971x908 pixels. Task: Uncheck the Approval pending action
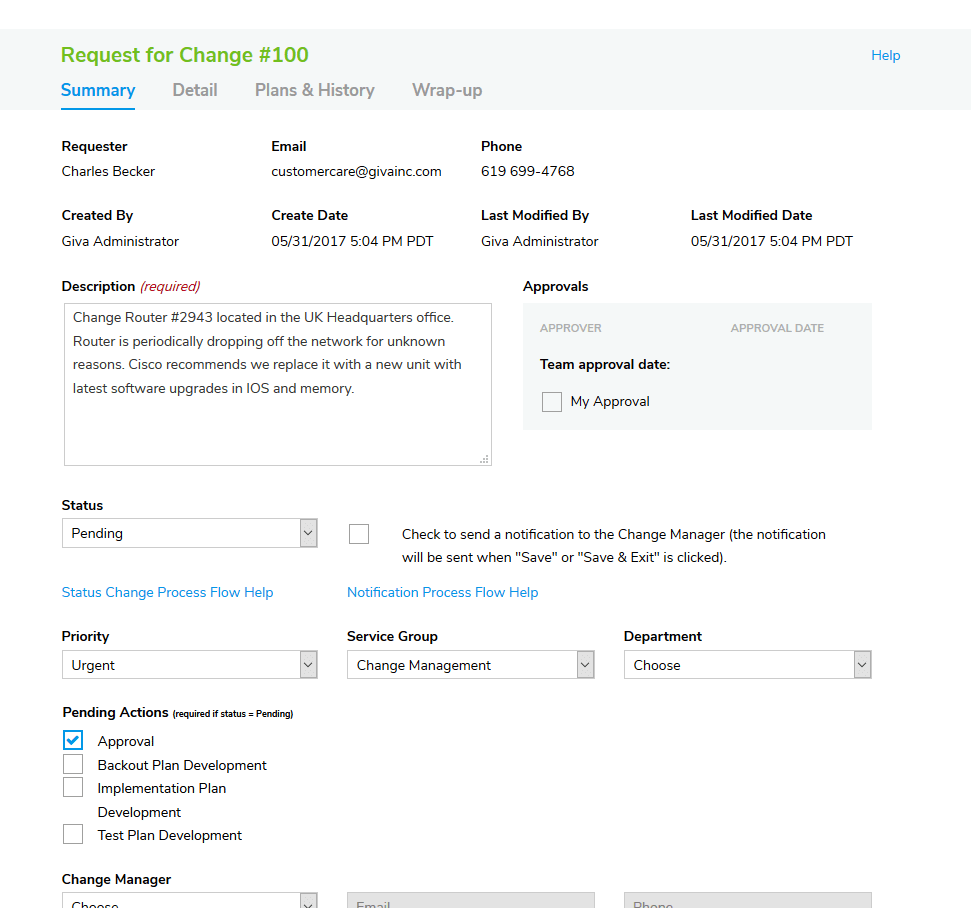[72, 740]
